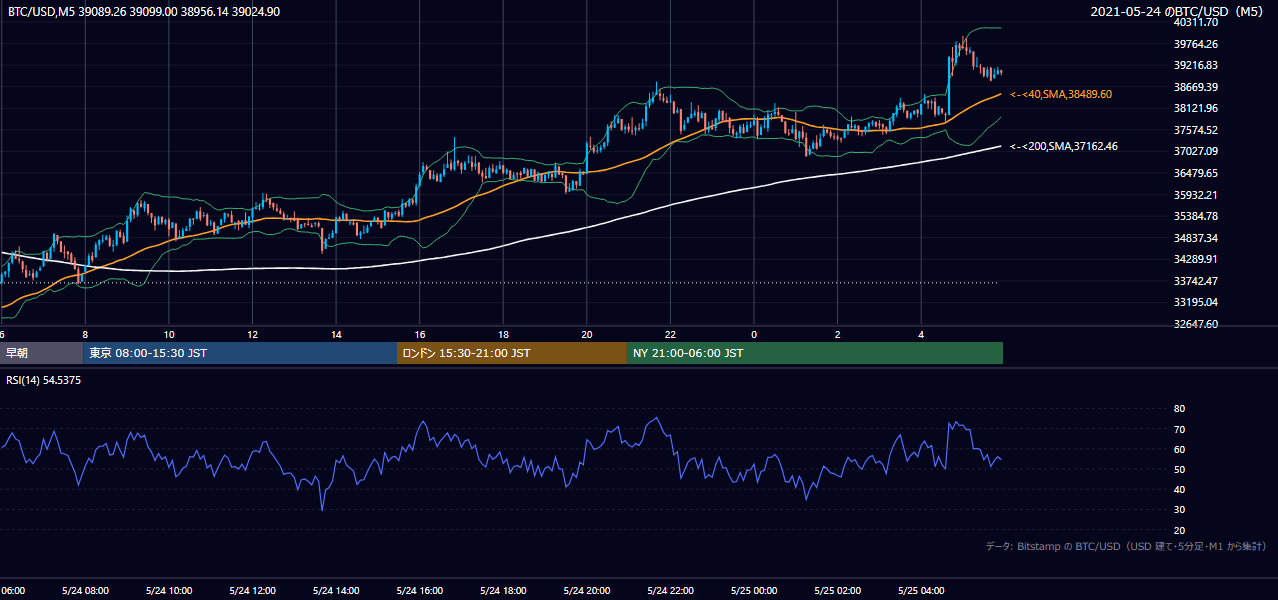The height and width of the screenshot is (600, 1278).
Task: Click the RSI 20 level label
Action: pos(1179,531)
